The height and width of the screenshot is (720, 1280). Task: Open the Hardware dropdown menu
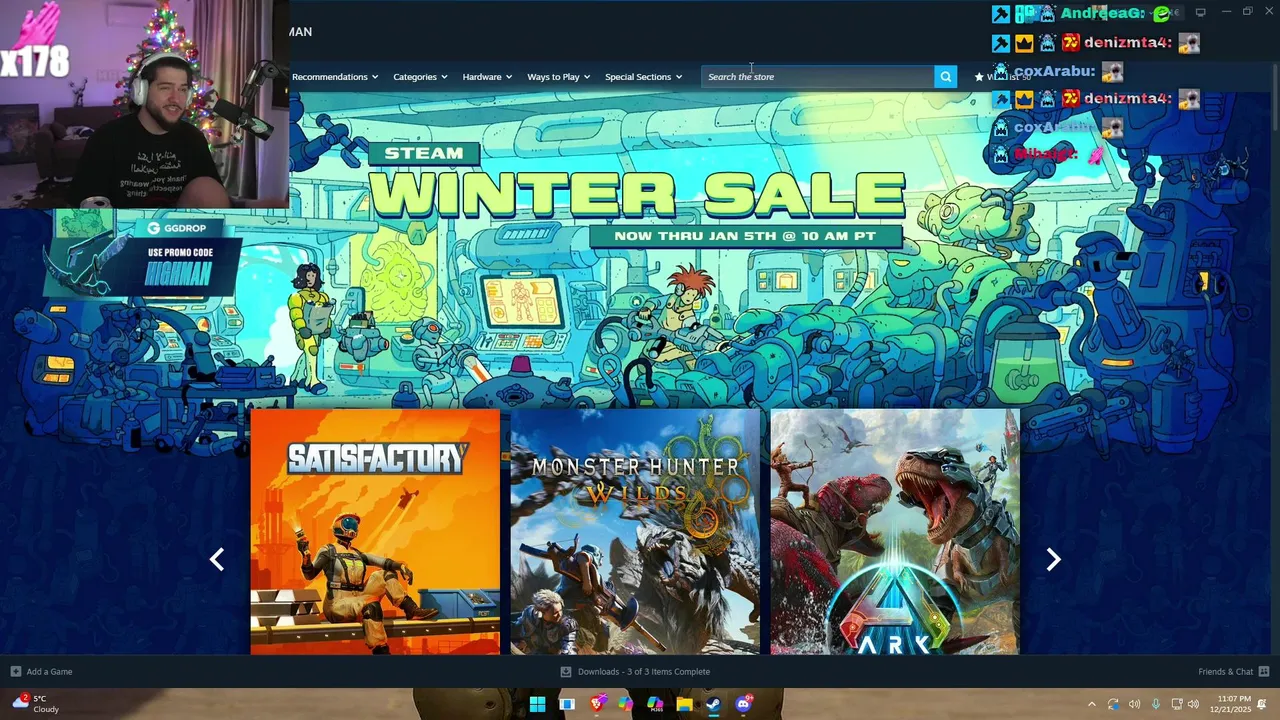tap(487, 77)
